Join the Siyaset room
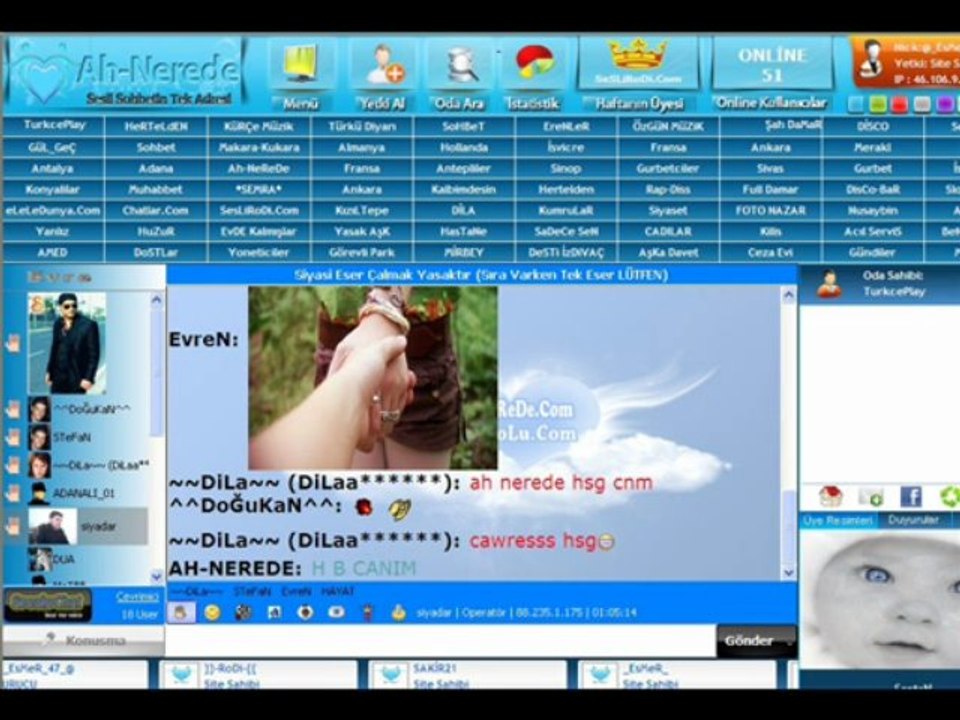Screen dimensions: 960x720 click(668, 211)
